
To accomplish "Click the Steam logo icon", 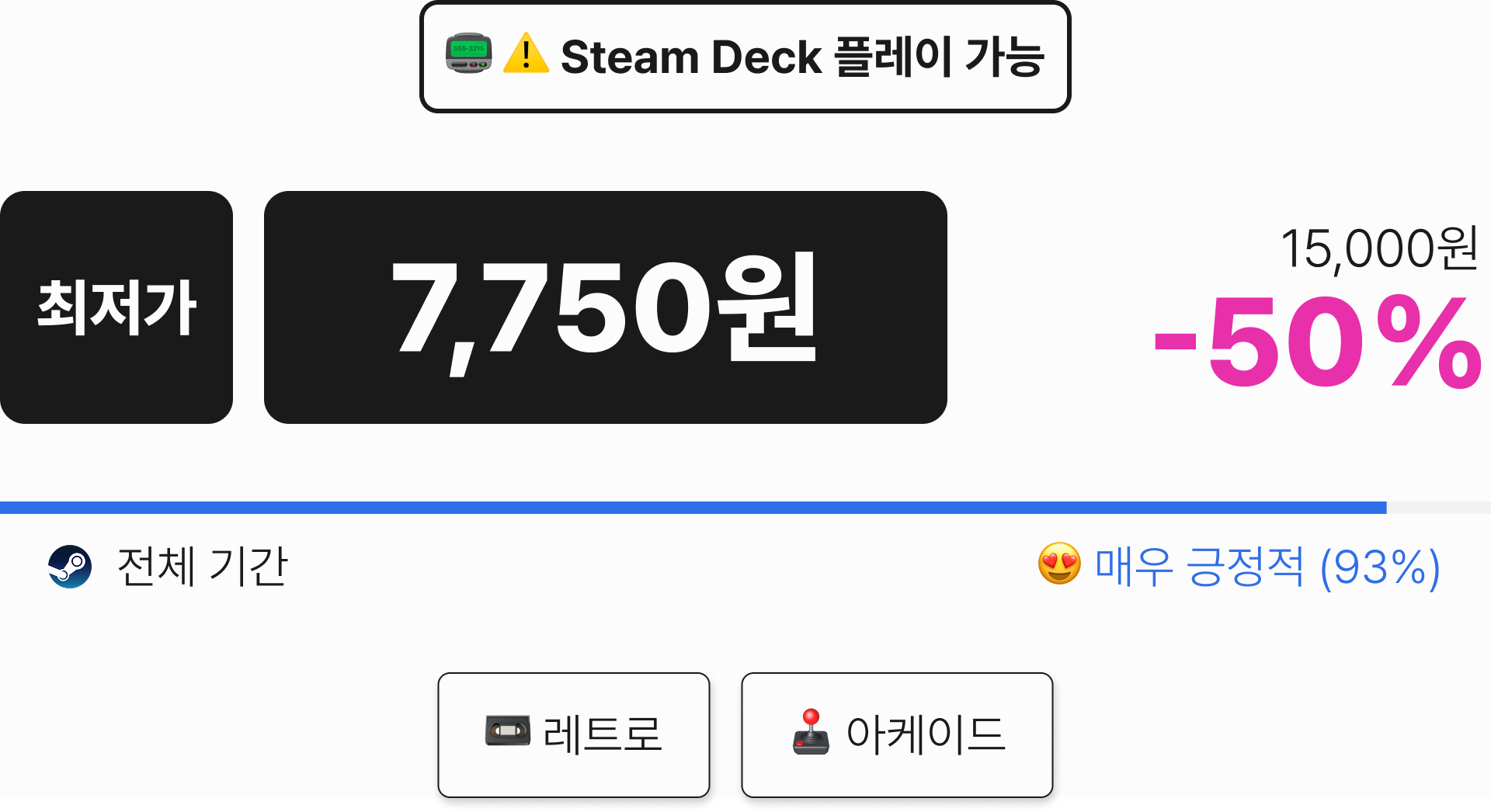I will click(x=70, y=567).
